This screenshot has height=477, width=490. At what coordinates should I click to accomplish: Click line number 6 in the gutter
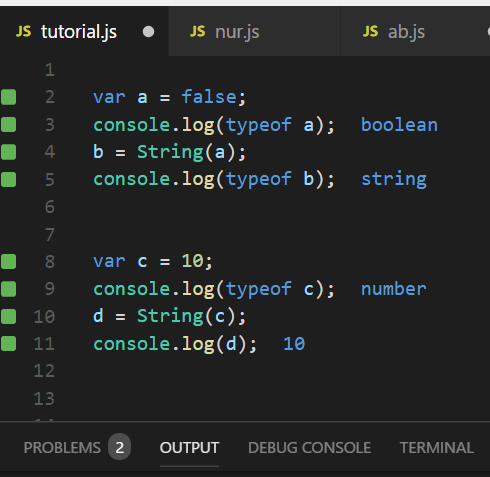tap(50, 207)
